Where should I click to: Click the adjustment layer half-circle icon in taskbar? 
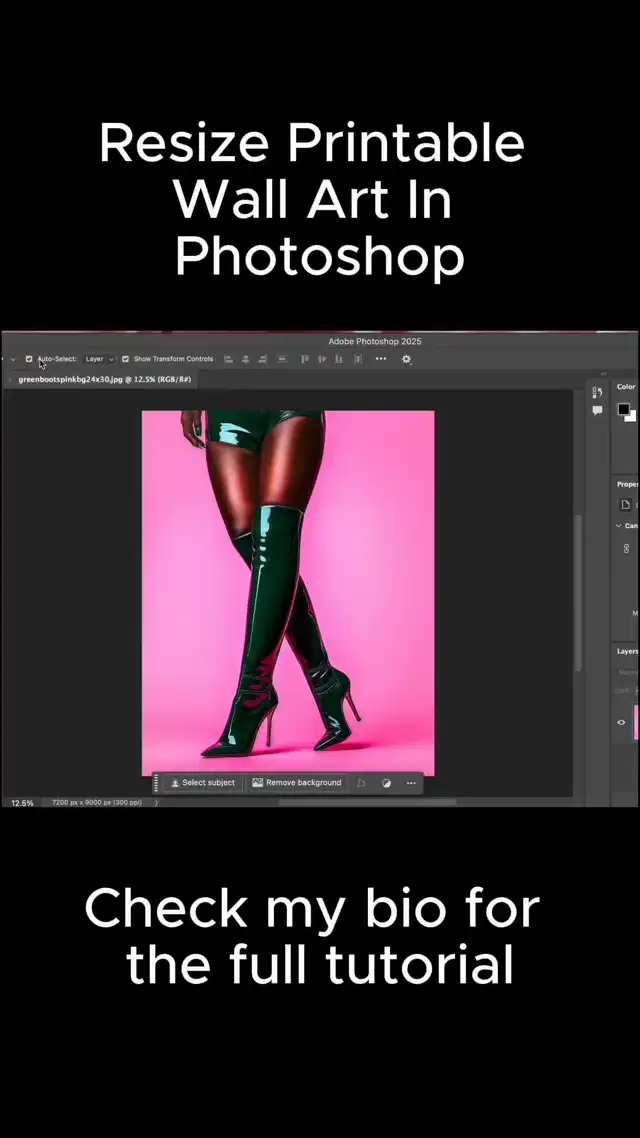[386, 783]
